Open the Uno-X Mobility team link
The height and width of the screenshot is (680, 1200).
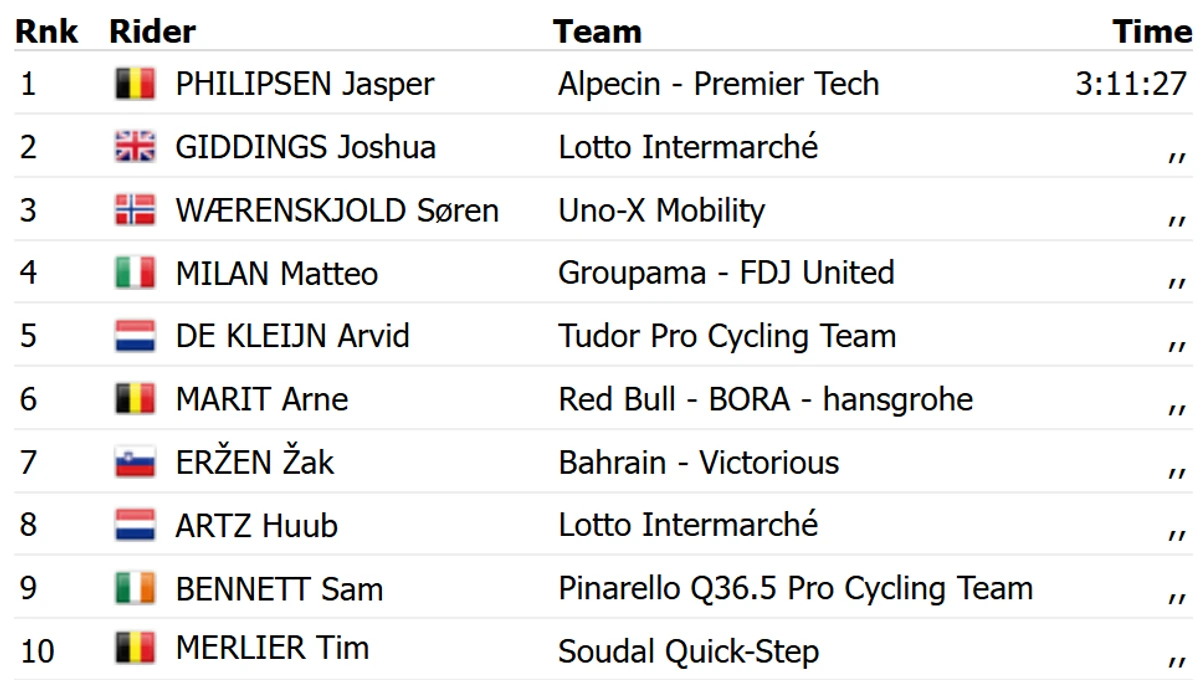pos(661,211)
